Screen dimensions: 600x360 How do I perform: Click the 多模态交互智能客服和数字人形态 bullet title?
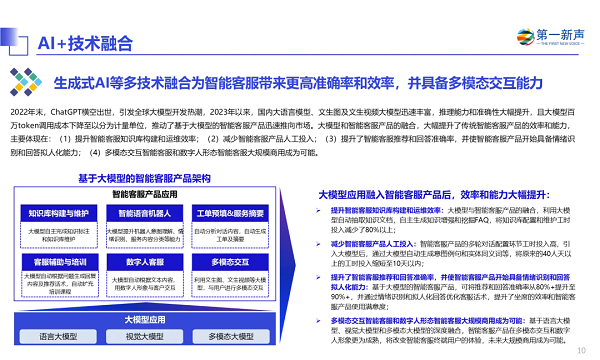[427, 321]
